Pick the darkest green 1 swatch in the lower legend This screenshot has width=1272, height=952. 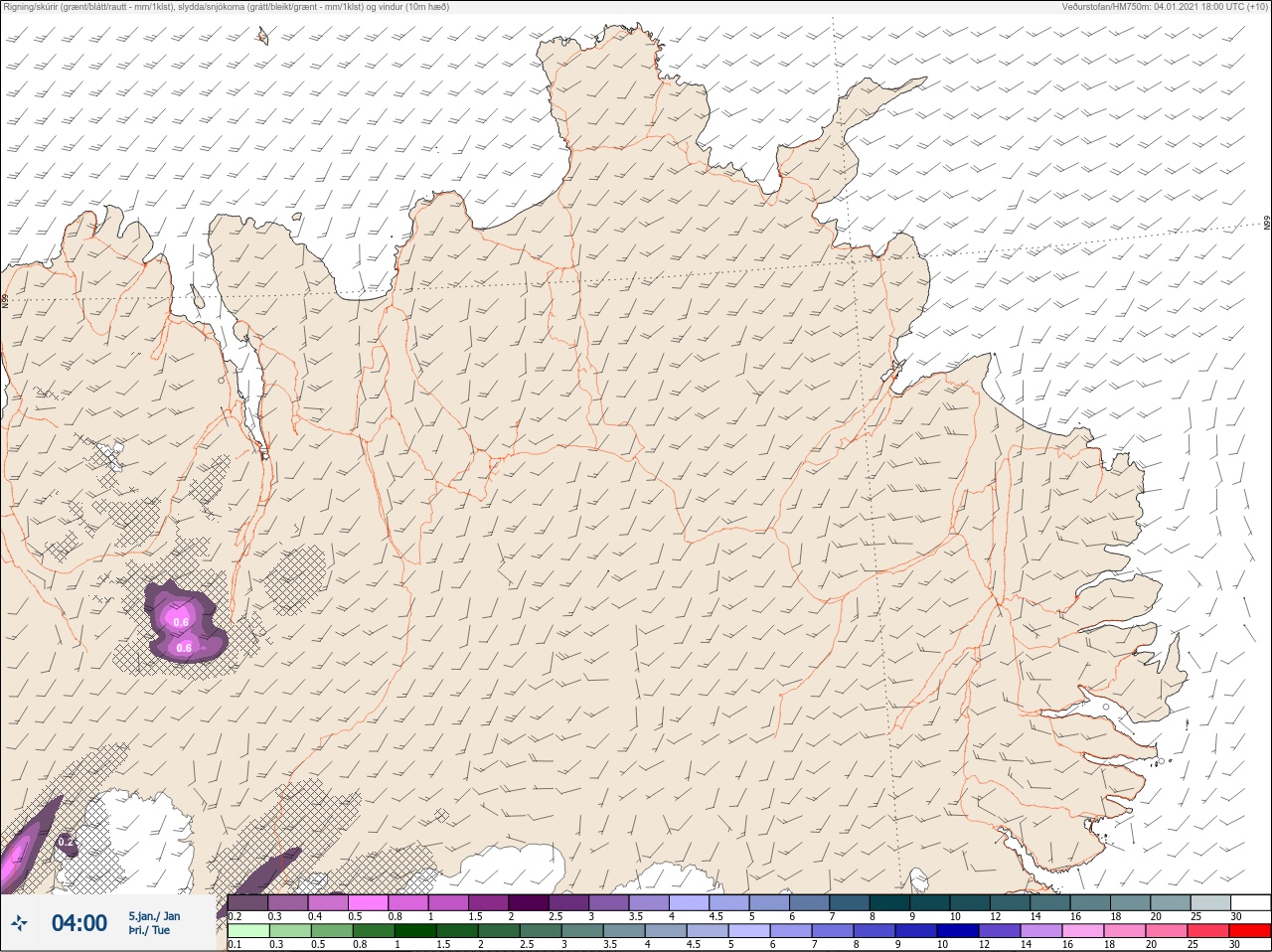pyautogui.click(x=415, y=931)
